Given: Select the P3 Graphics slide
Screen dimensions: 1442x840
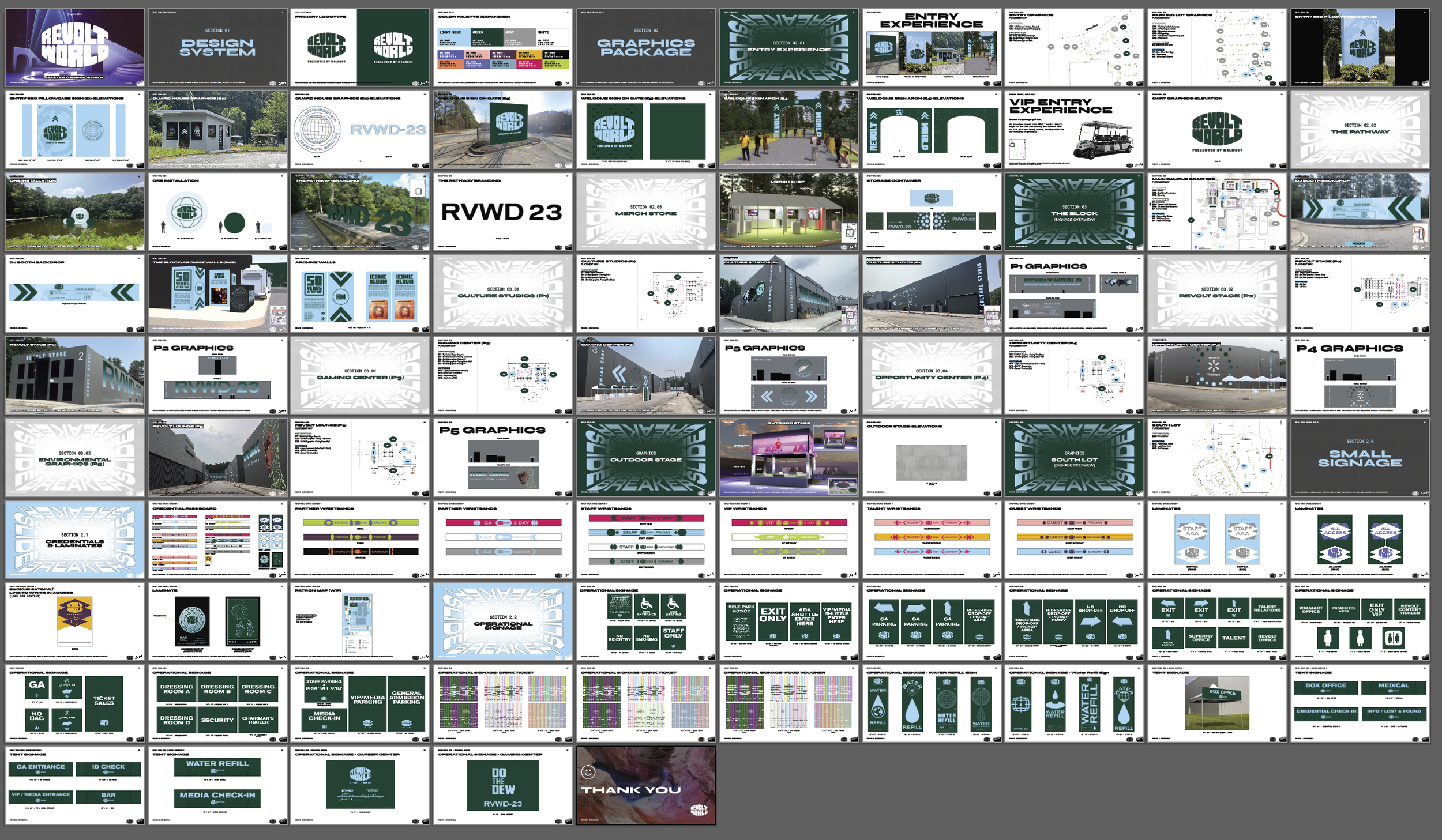Looking at the screenshot, I should pos(788,376).
